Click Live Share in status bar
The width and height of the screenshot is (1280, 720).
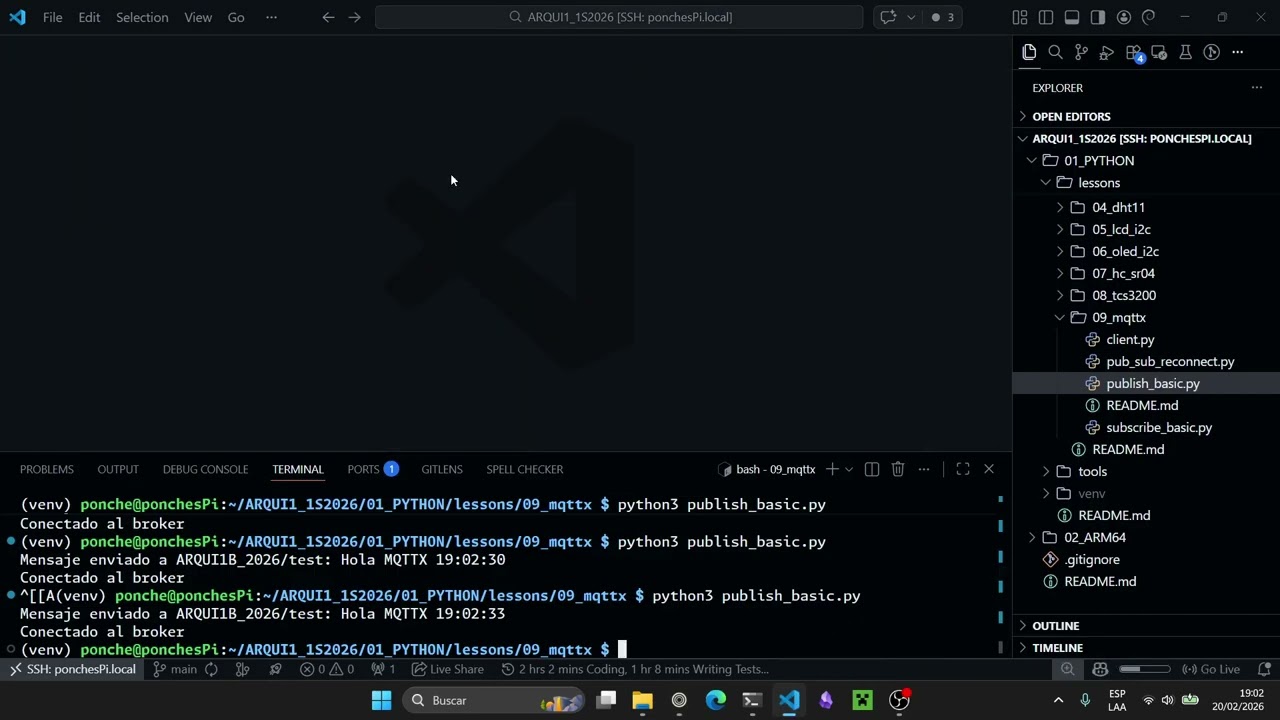click(x=447, y=669)
